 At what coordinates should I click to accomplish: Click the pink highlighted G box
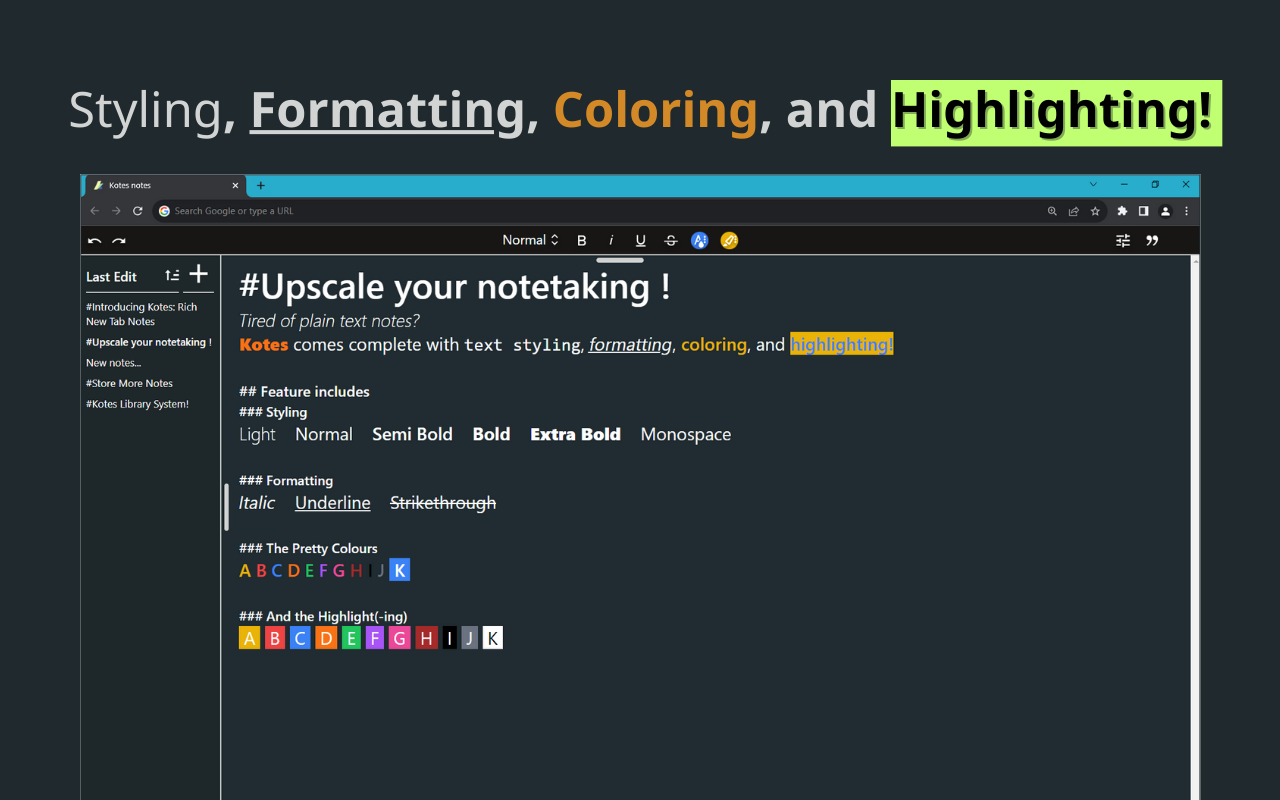pyautogui.click(x=400, y=638)
